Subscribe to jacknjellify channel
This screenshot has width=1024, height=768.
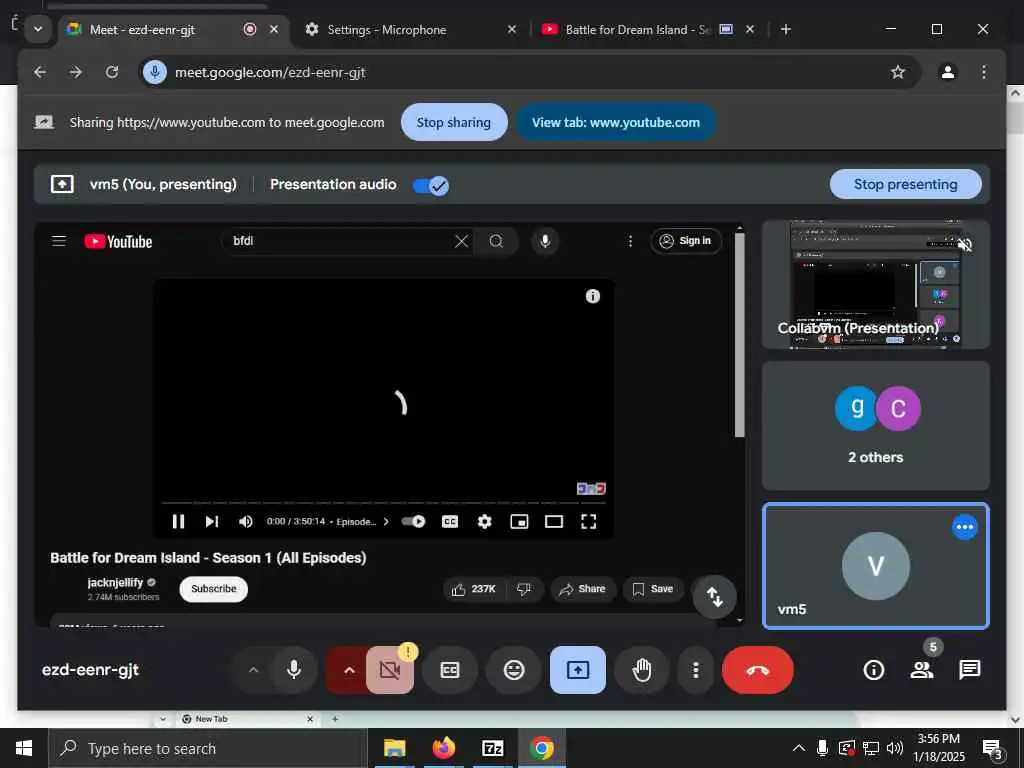[214, 588]
